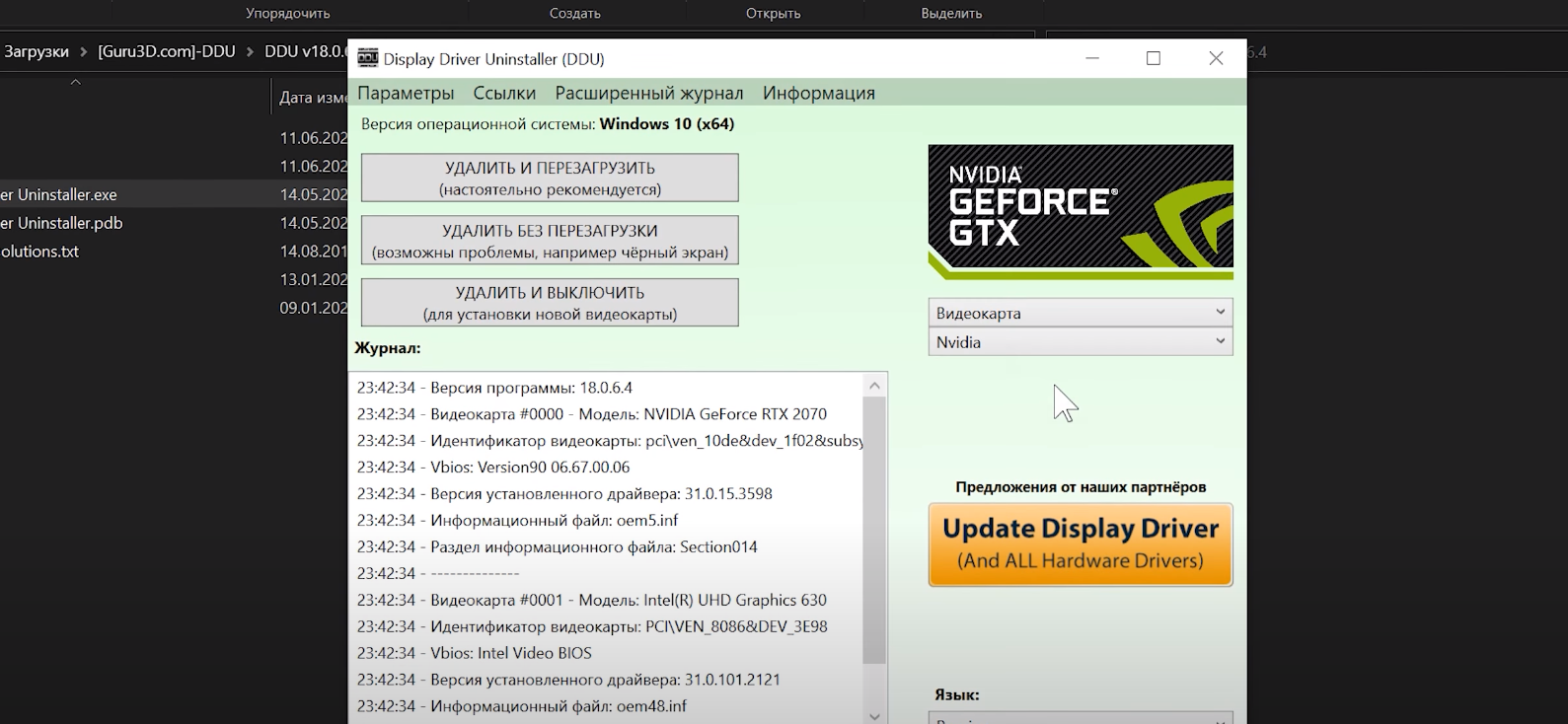This screenshot has height=724, width=1568.
Task: Click Создать in Explorer ribbon
Action: (575, 13)
